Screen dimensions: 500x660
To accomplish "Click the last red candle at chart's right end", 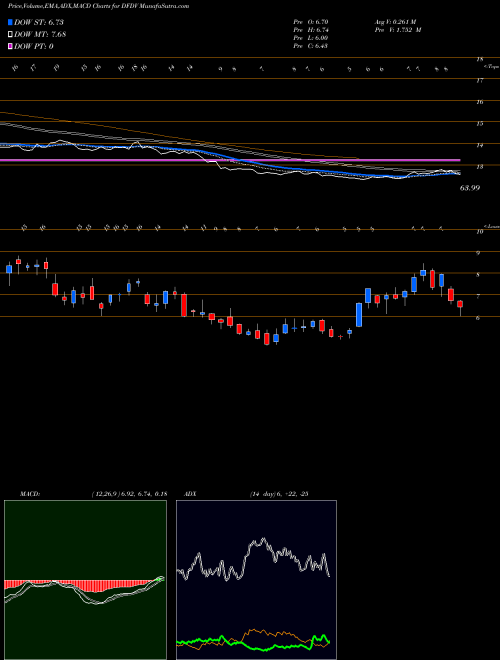I will click(460, 304).
